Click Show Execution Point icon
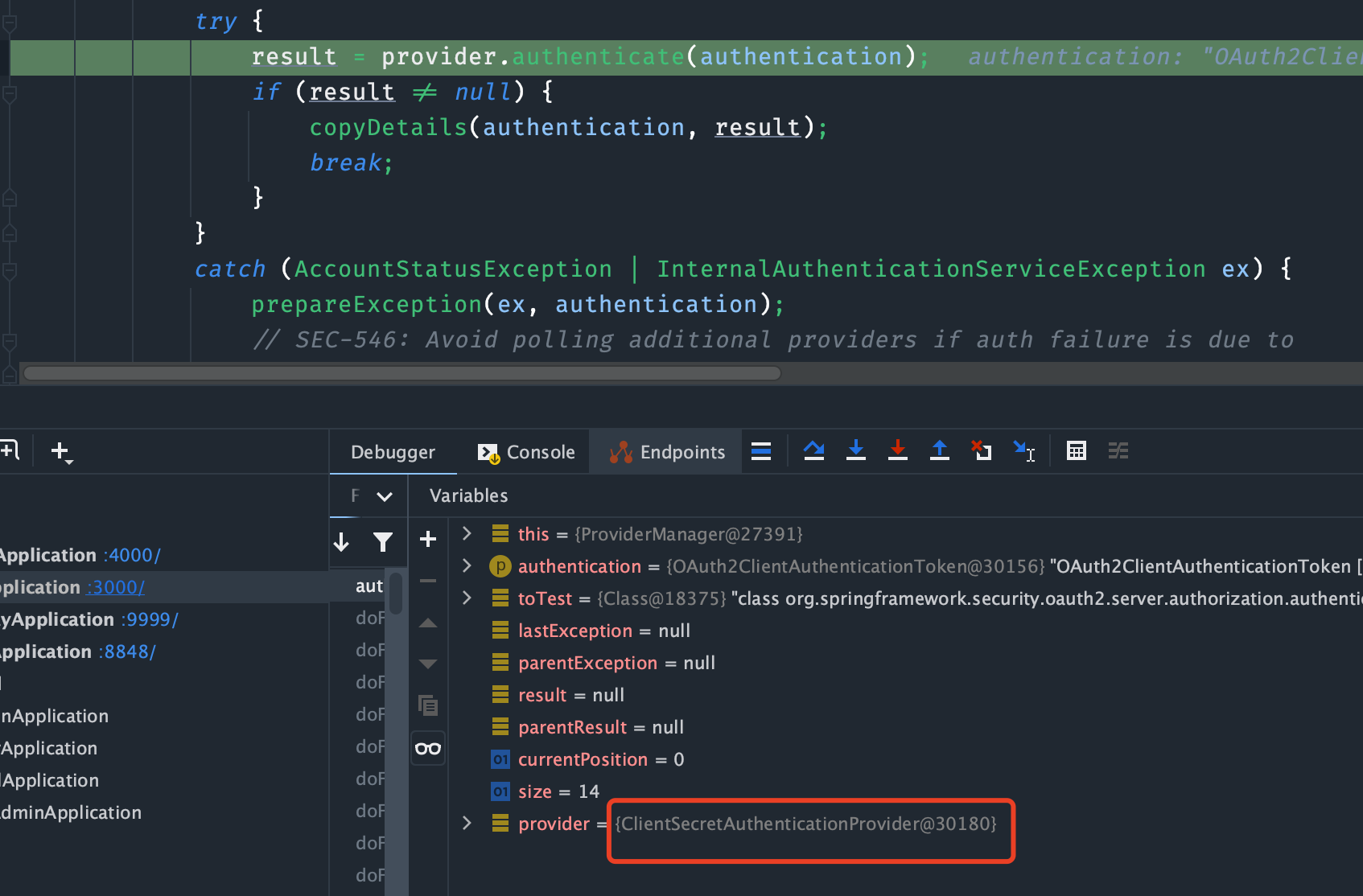The width and height of the screenshot is (1363, 896). (761, 451)
